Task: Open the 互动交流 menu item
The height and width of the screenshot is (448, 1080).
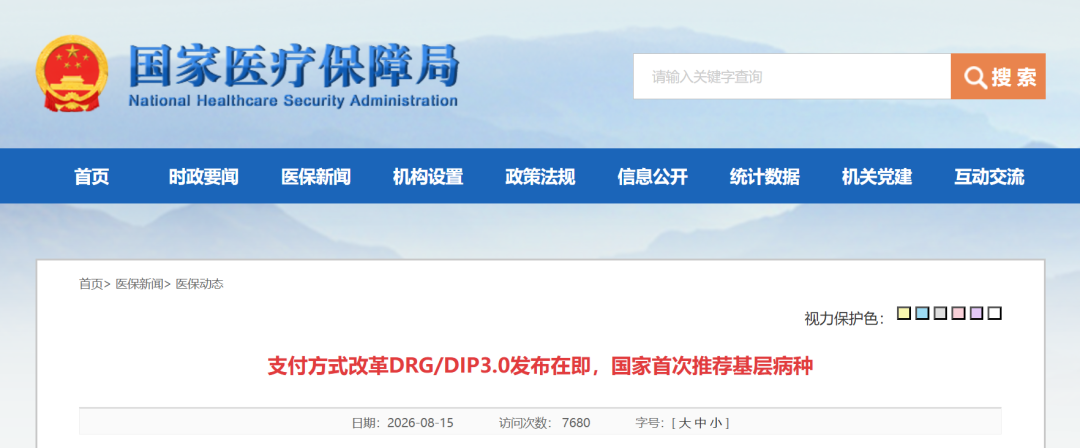Action: 989,177
